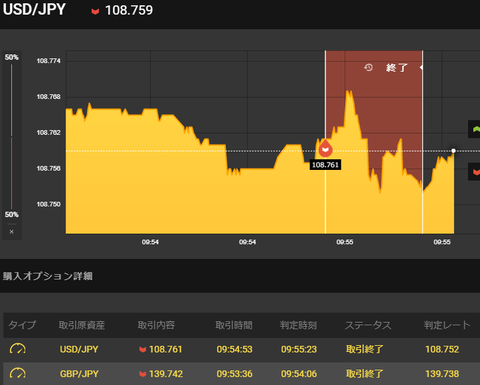
Task: Click the settlement rate 139.738
Action: pos(442,374)
